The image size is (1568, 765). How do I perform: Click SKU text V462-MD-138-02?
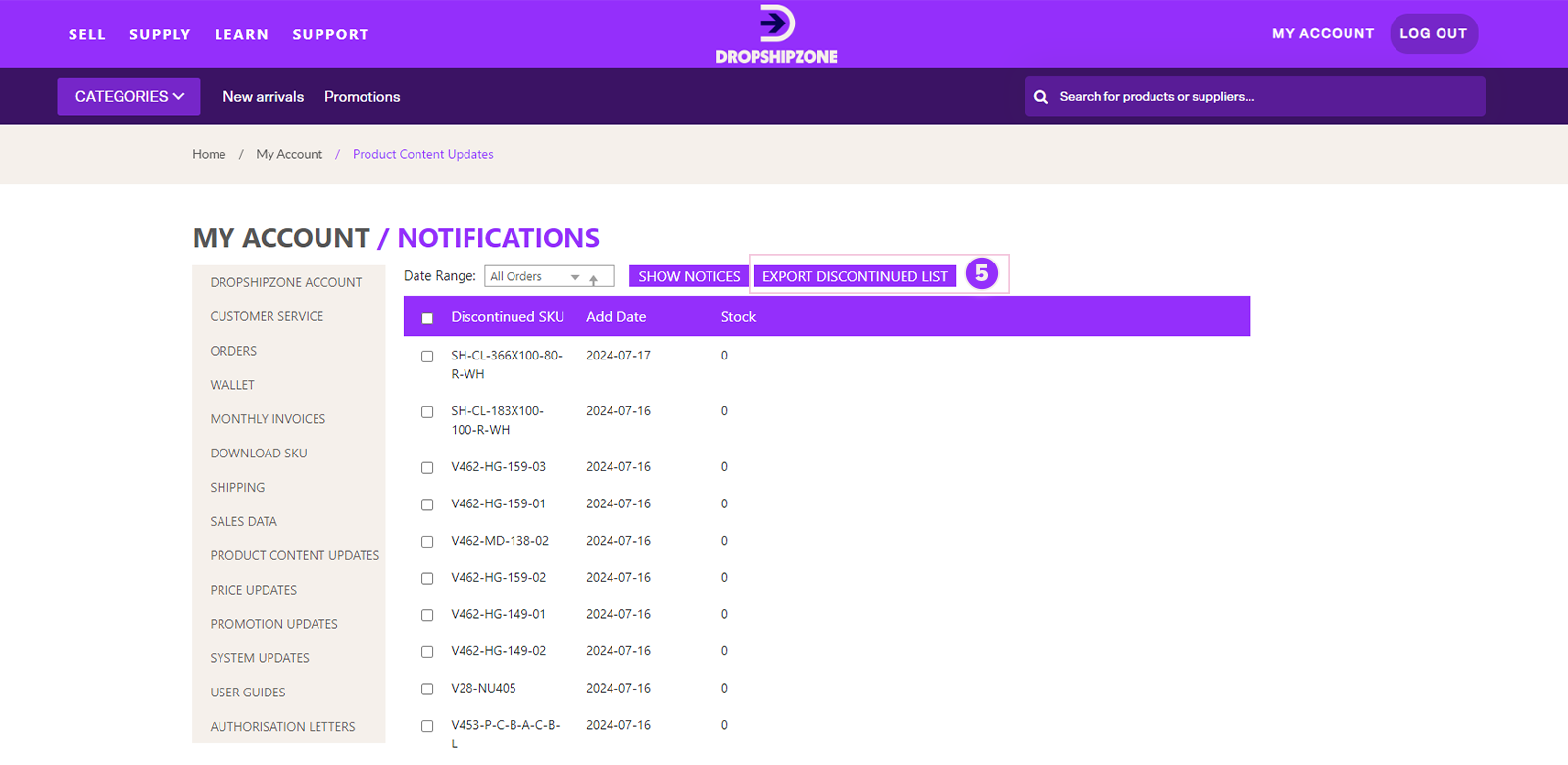[x=500, y=541]
